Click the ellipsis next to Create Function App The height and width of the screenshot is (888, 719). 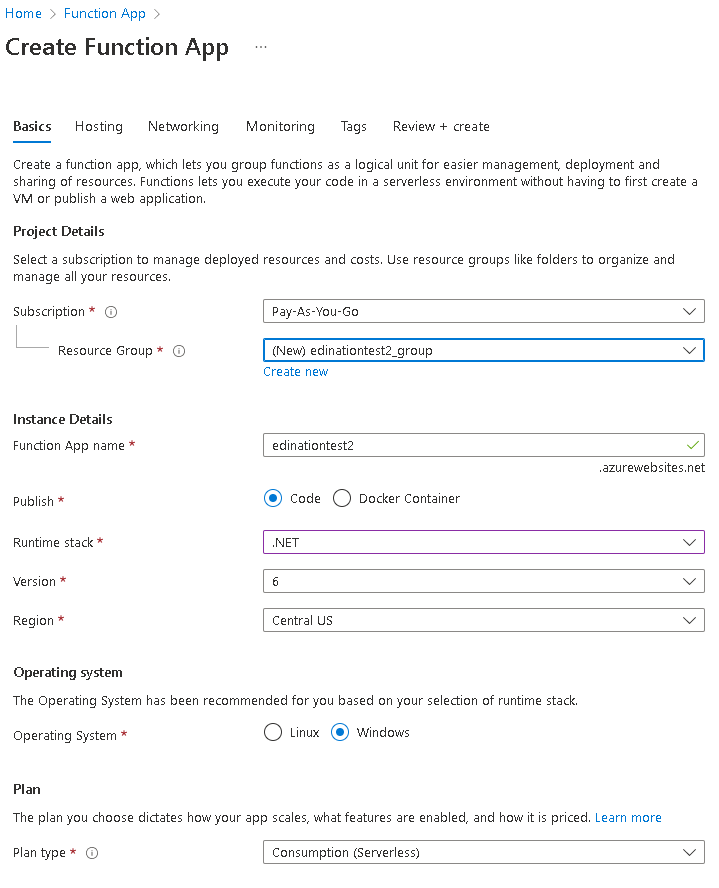[260, 46]
